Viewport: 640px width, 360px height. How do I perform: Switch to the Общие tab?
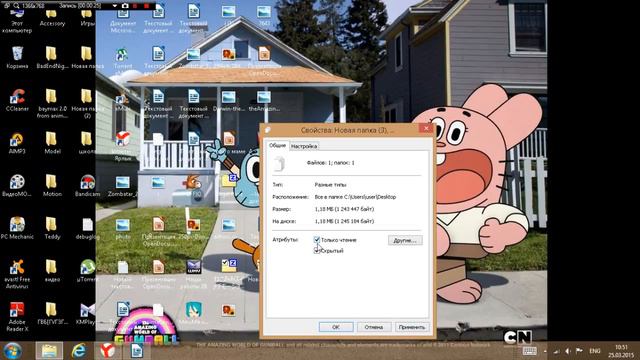(278, 145)
